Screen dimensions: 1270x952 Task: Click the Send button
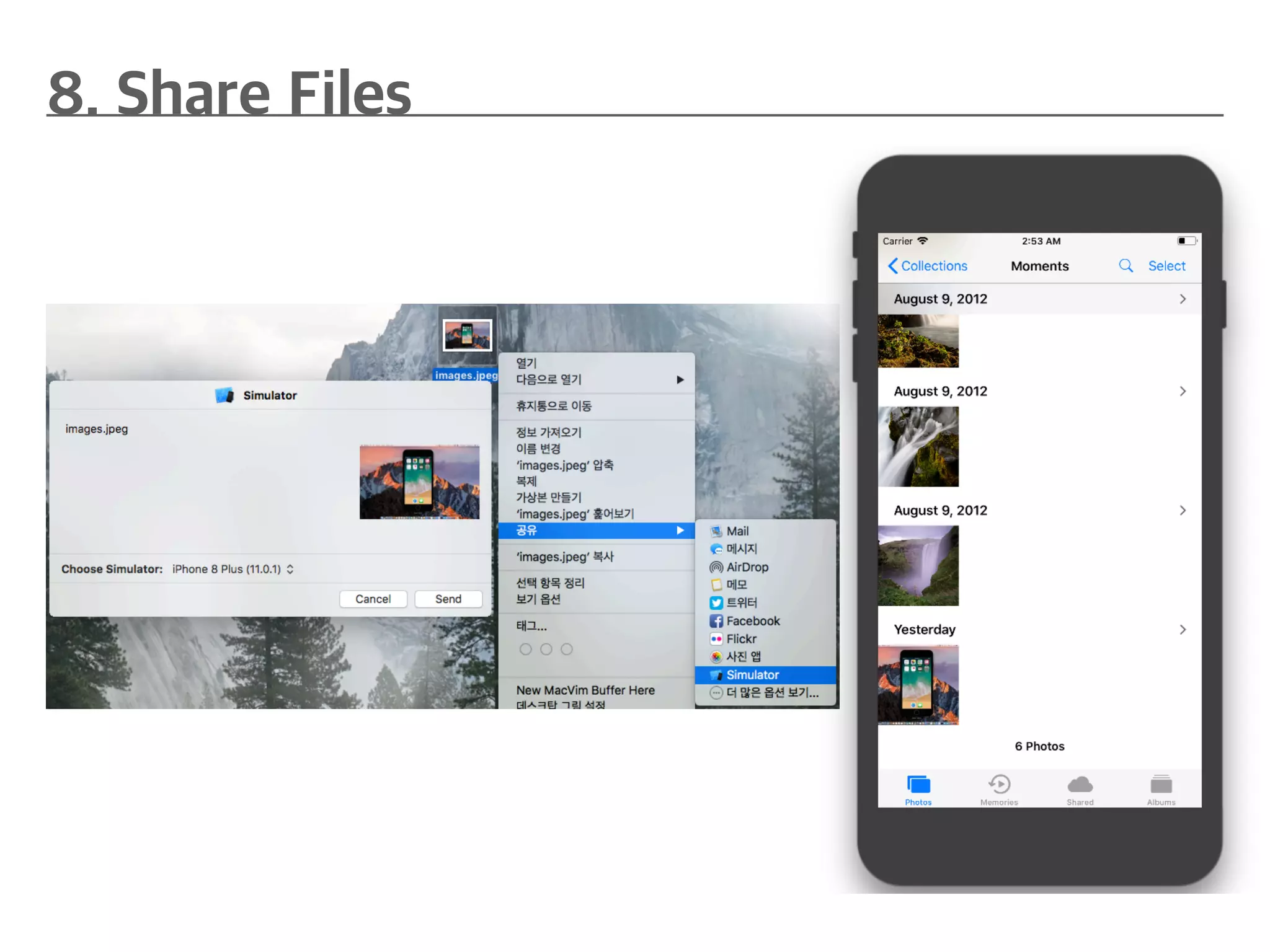pos(448,599)
